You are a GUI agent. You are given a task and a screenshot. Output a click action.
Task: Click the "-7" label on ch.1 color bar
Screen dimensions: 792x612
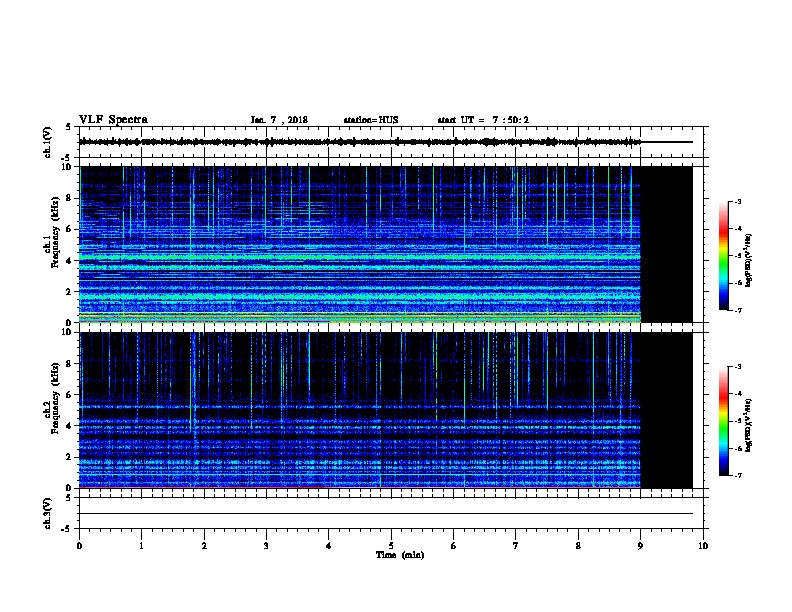[738, 310]
